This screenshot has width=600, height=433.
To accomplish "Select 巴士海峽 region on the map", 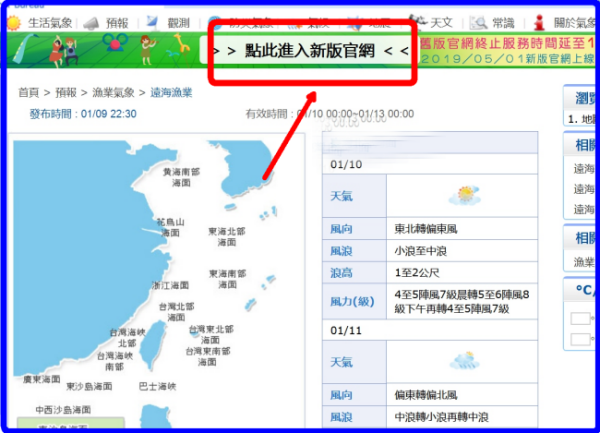I will (x=156, y=386).
